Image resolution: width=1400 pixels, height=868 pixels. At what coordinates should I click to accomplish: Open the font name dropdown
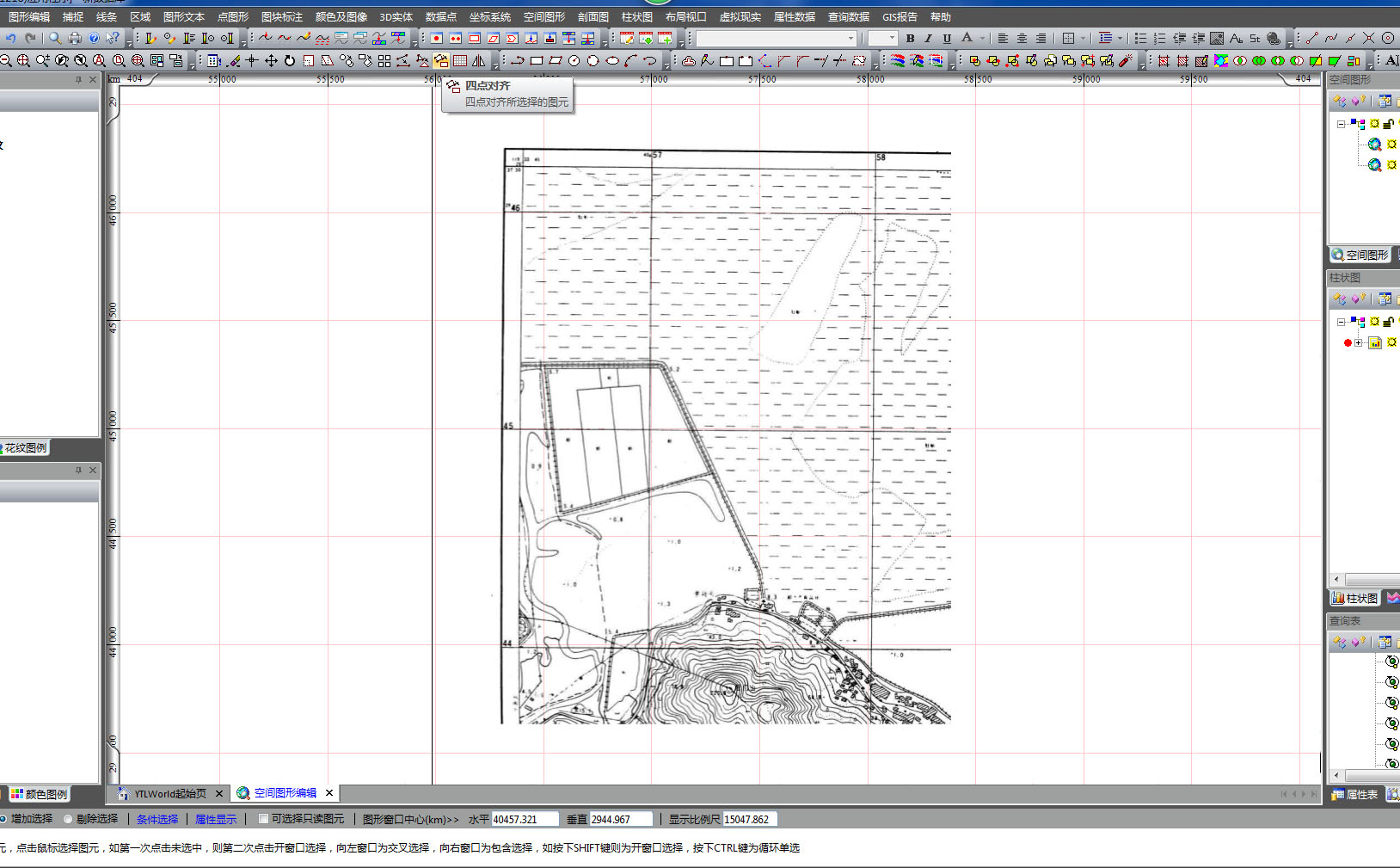click(x=851, y=38)
